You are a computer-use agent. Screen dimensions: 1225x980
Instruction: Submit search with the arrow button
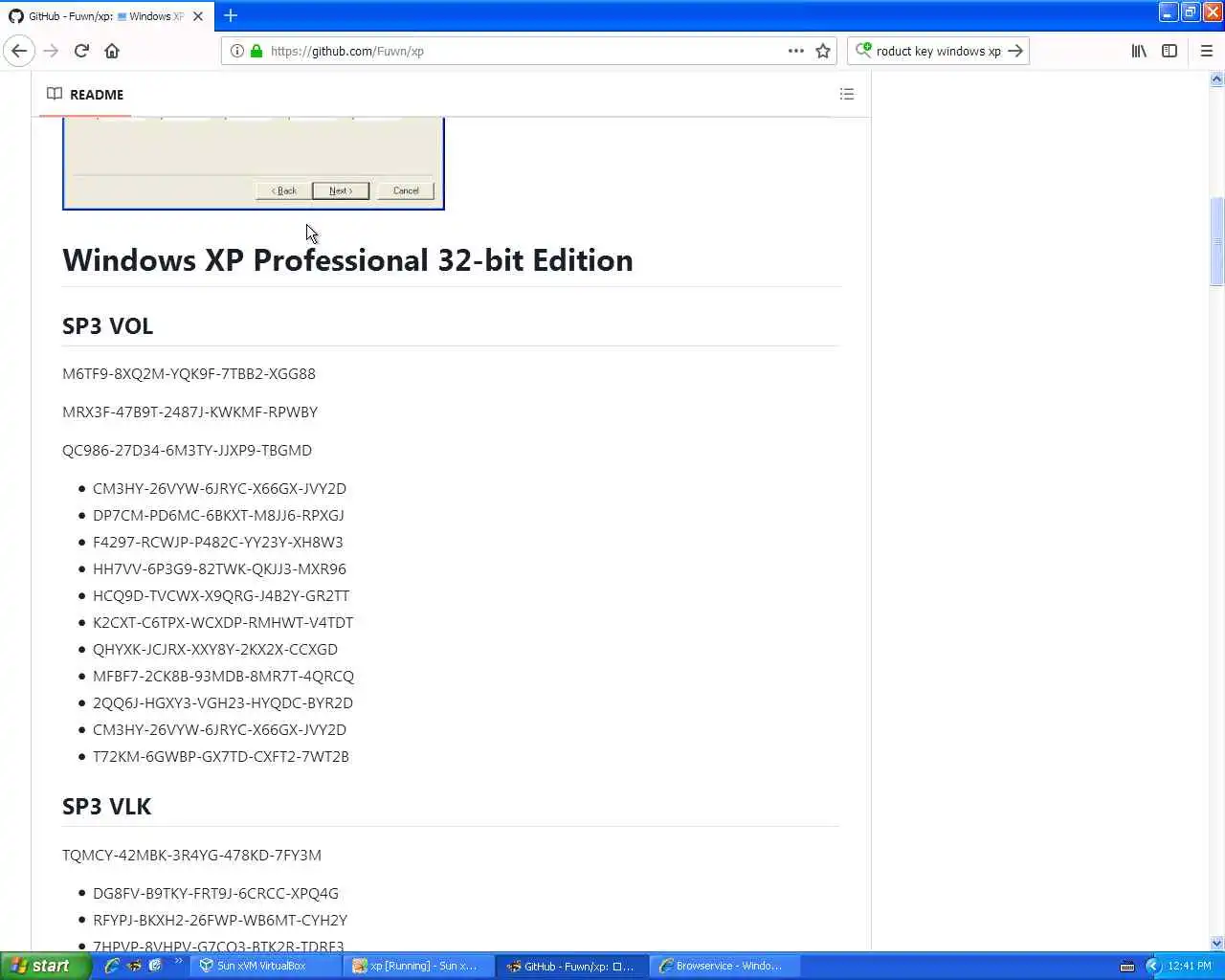coord(1015,51)
